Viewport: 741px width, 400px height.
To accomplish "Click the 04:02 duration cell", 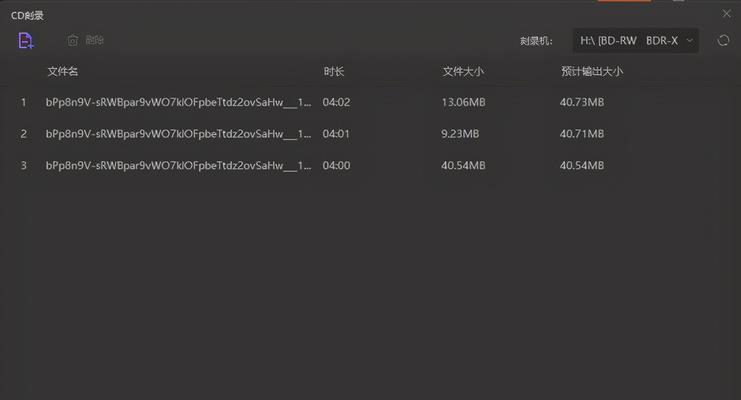I will [x=336, y=102].
